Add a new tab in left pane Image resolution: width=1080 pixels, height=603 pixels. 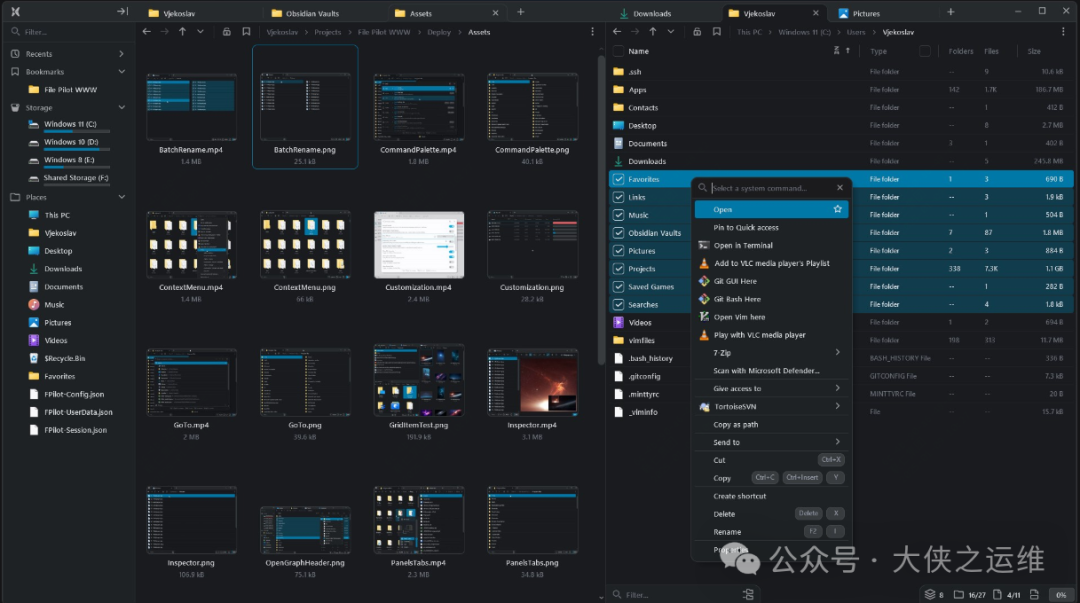[x=520, y=12]
